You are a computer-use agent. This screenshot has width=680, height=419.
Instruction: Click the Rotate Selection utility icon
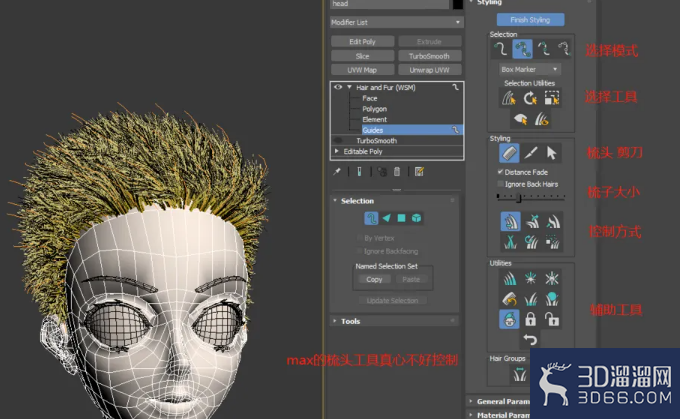(x=530, y=98)
